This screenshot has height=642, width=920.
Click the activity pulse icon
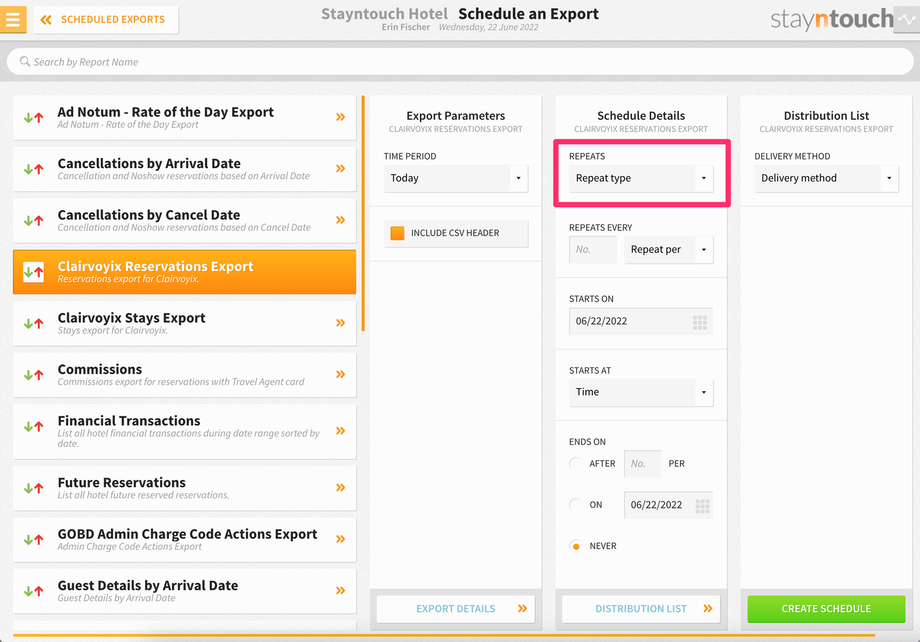[907, 19]
